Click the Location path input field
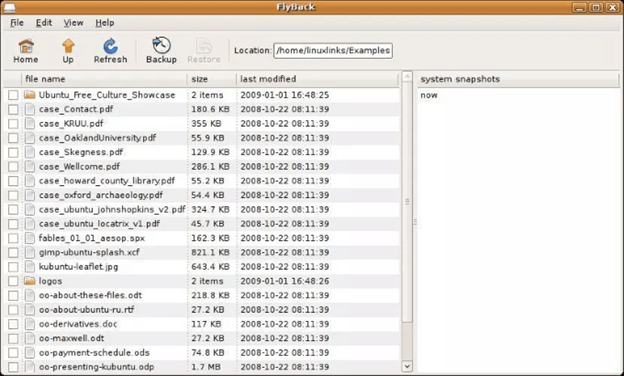The height and width of the screenshot is (376, 624). click(333, 51)
